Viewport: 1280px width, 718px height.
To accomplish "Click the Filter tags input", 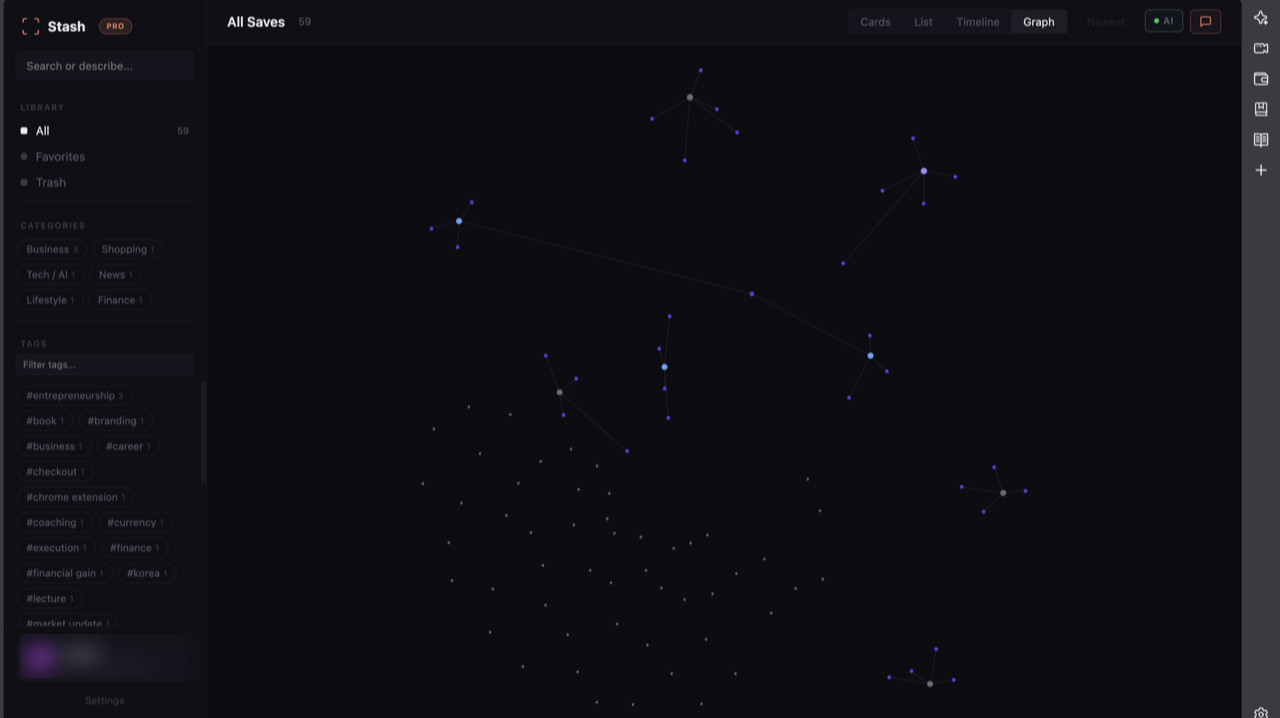I will click(105, 365).
